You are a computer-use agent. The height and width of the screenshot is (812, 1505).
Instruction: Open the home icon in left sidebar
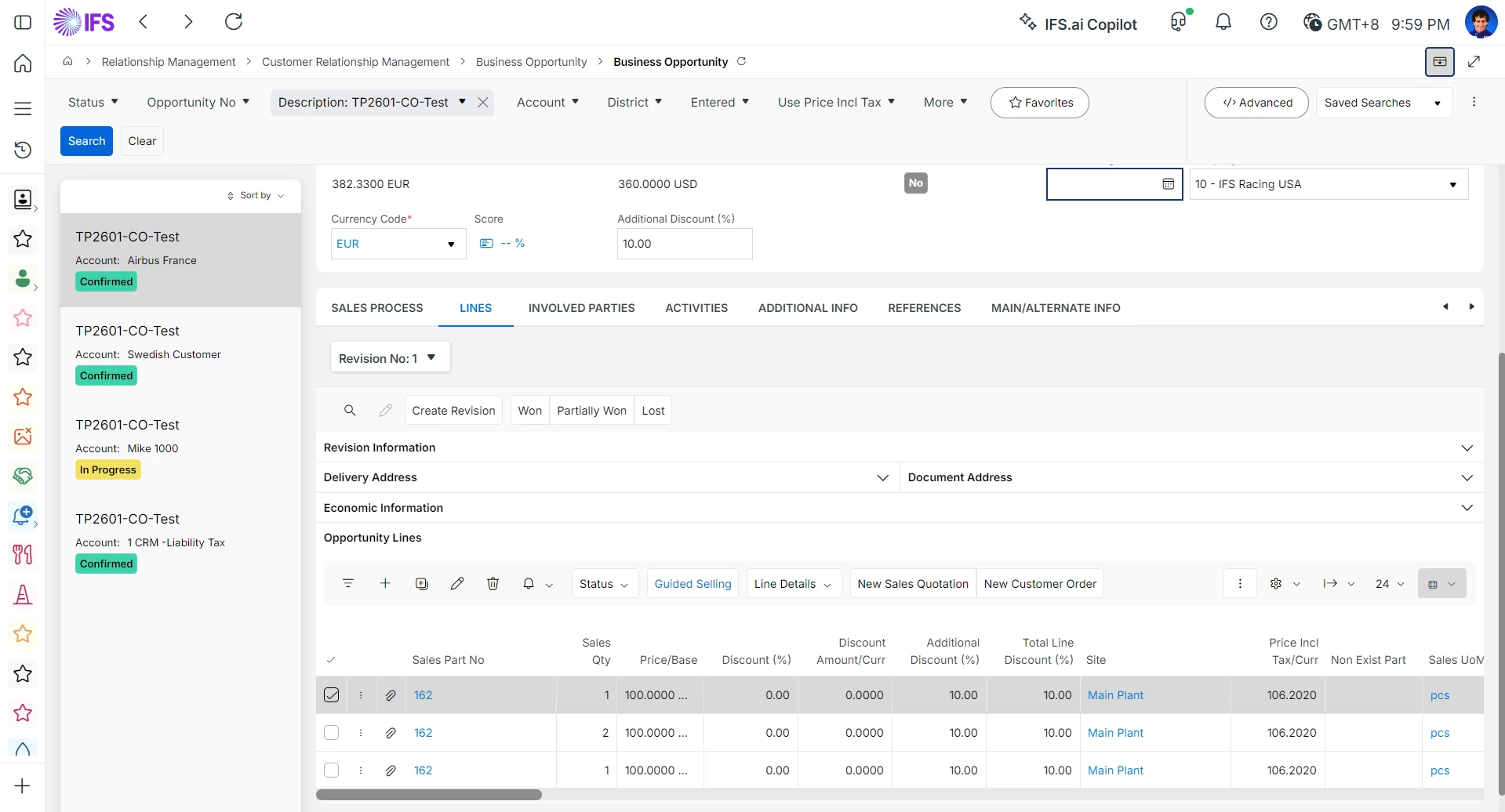point(23,63)
